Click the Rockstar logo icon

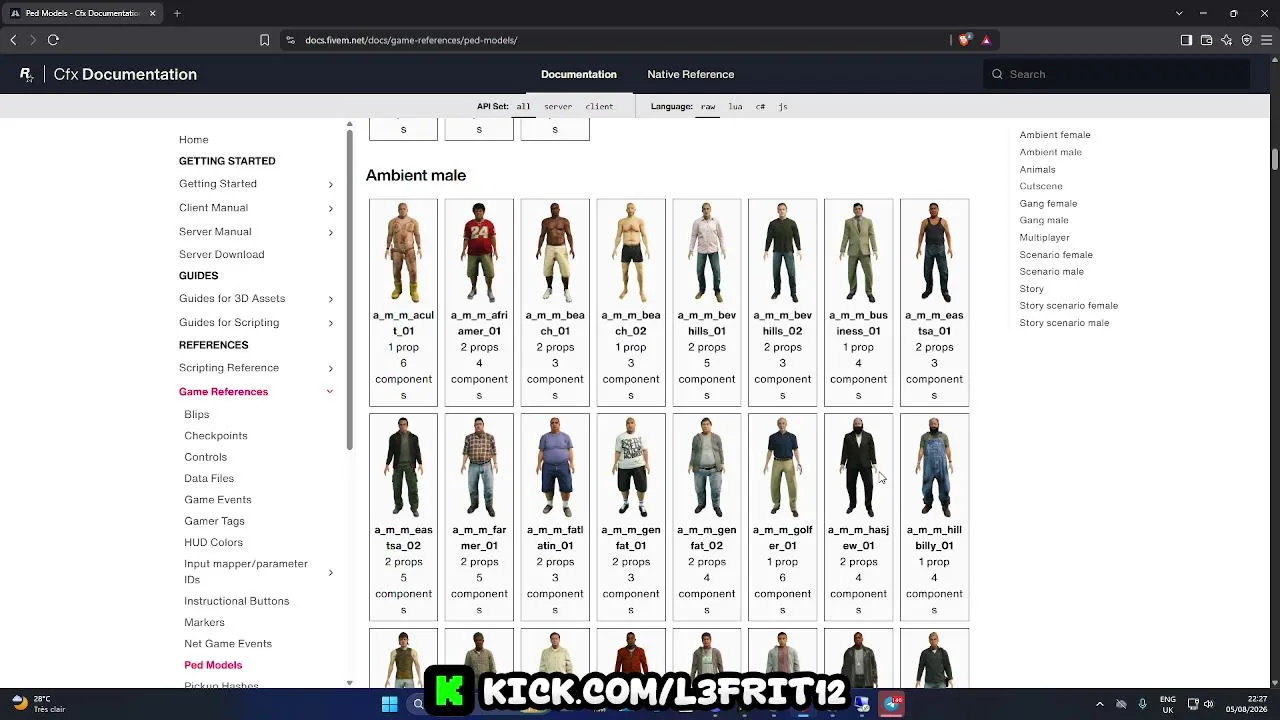pyautogui.click(x=26, y=74)
